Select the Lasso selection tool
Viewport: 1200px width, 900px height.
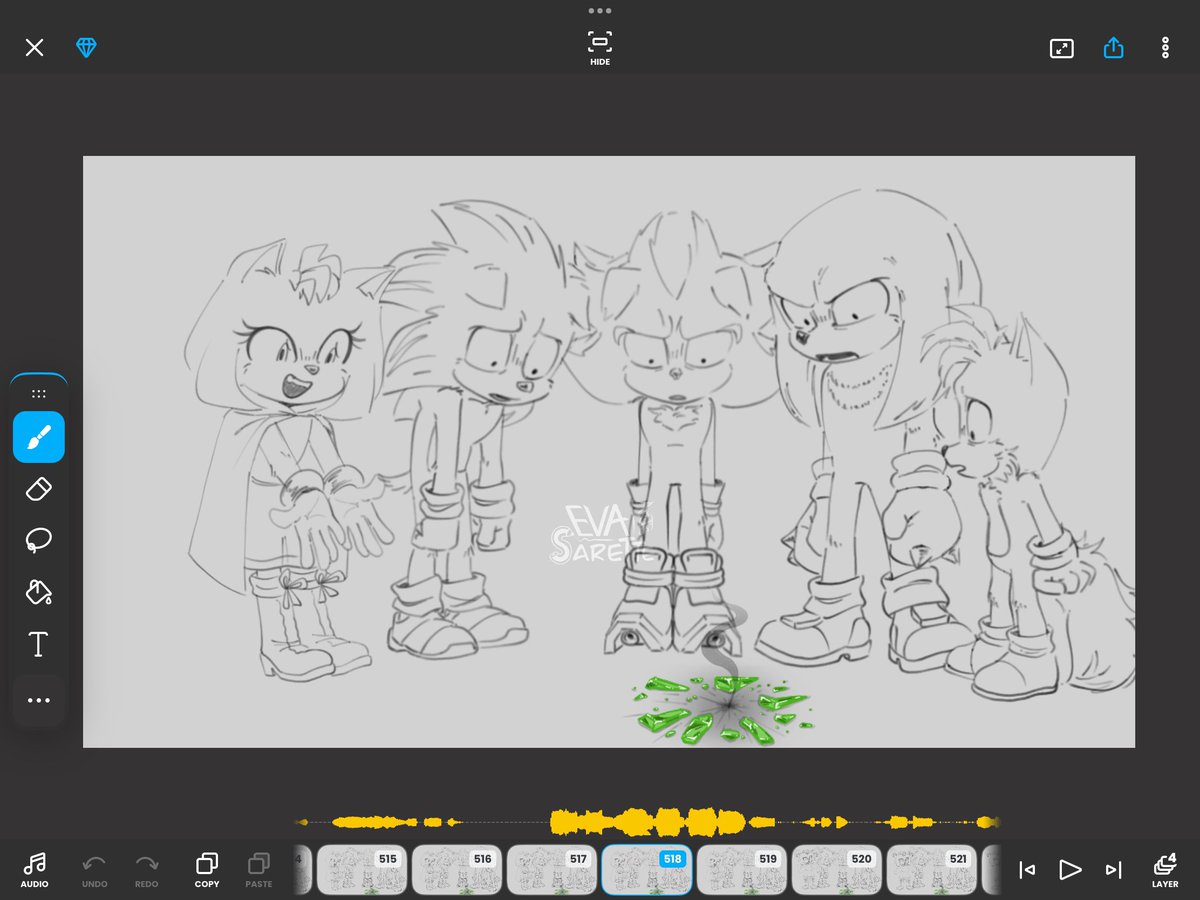(x=39, y=541)
